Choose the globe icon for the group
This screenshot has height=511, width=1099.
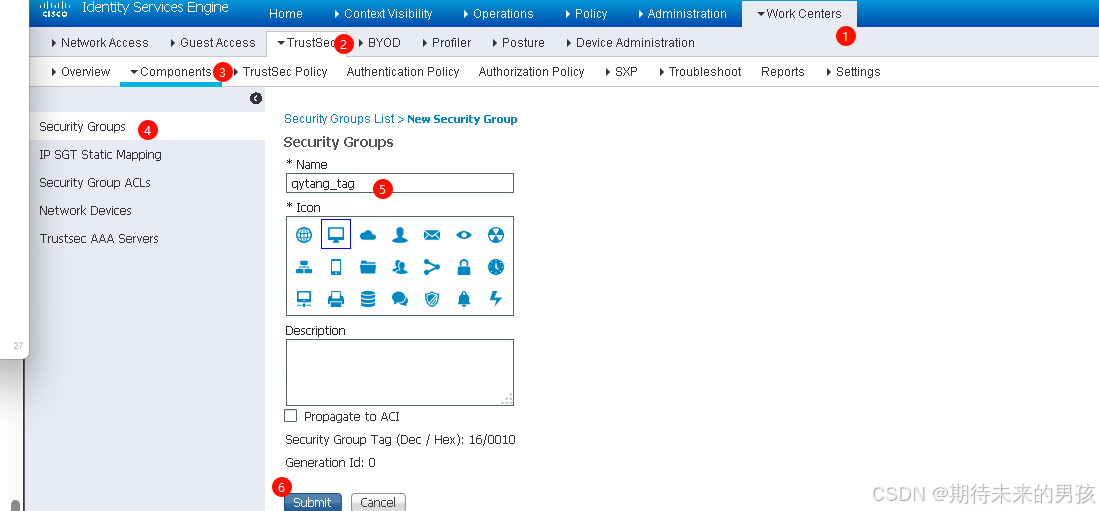(303, 235)
